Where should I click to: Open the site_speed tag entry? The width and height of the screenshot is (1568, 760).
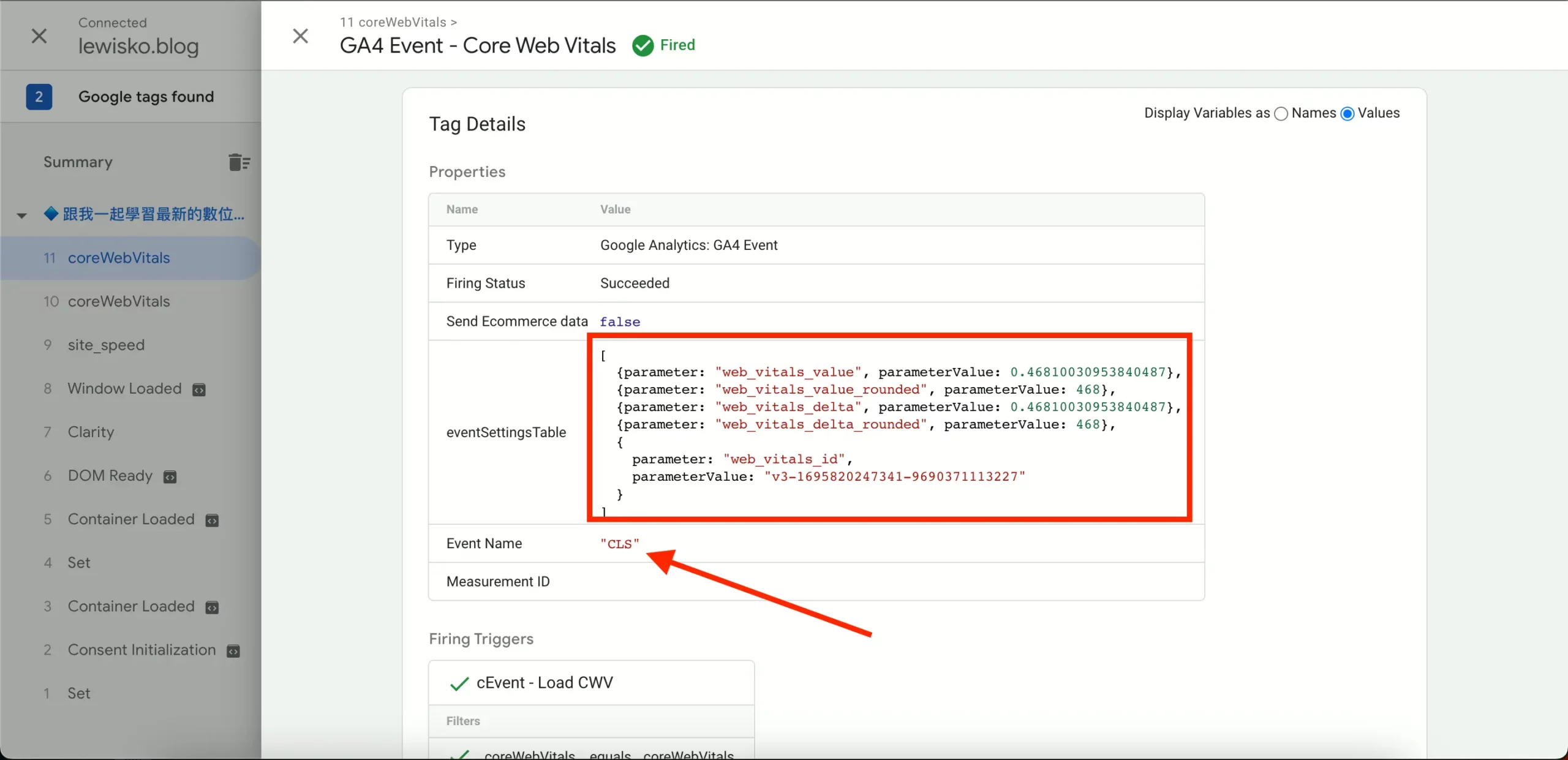point(106,344)
